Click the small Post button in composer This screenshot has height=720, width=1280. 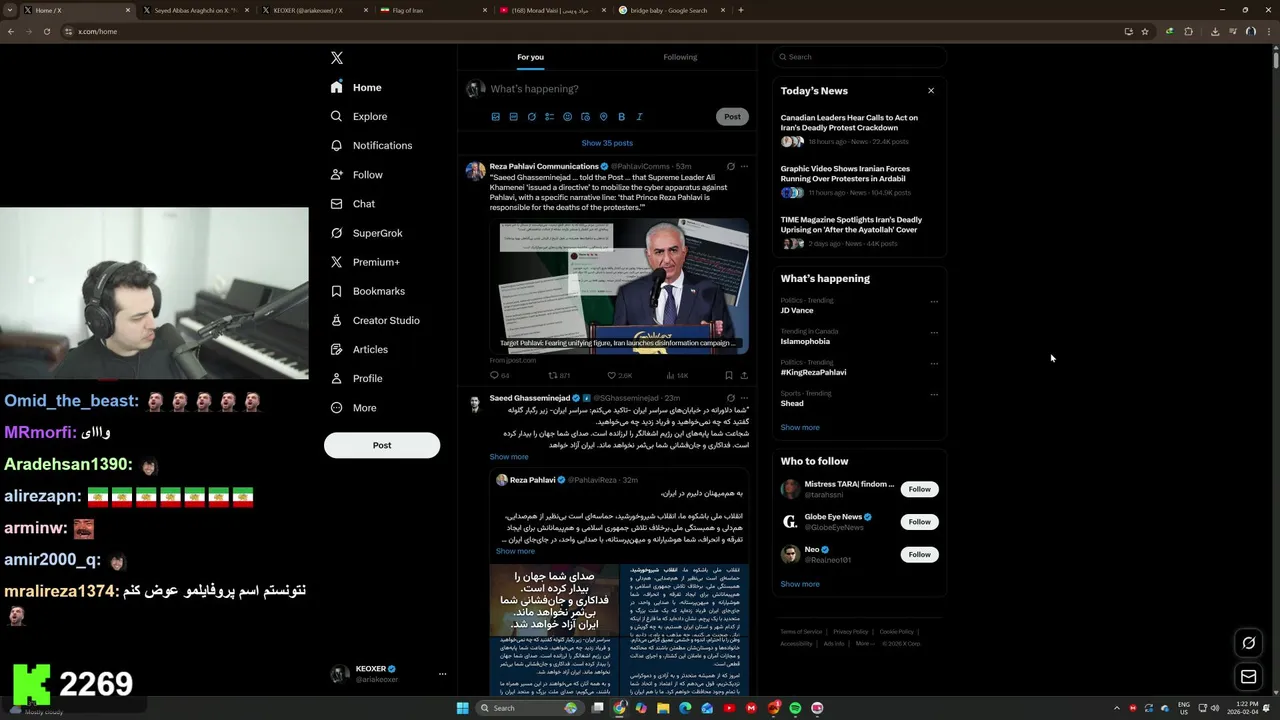(x=732, y=117)
